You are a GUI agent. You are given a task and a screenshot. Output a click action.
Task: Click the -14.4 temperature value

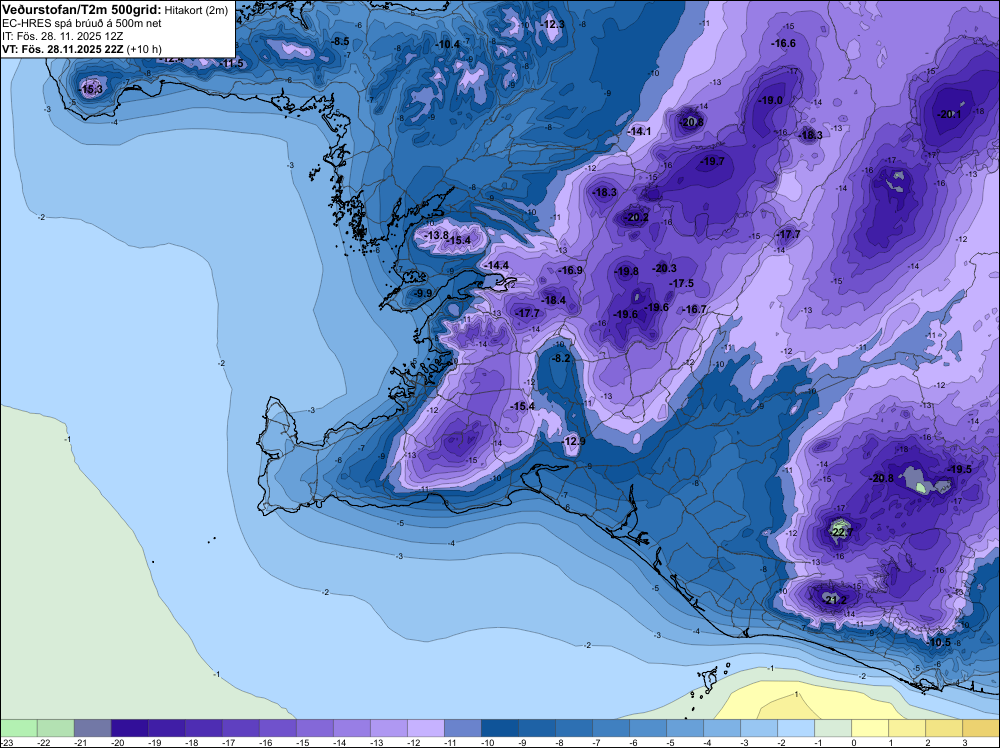pos(497,265)
